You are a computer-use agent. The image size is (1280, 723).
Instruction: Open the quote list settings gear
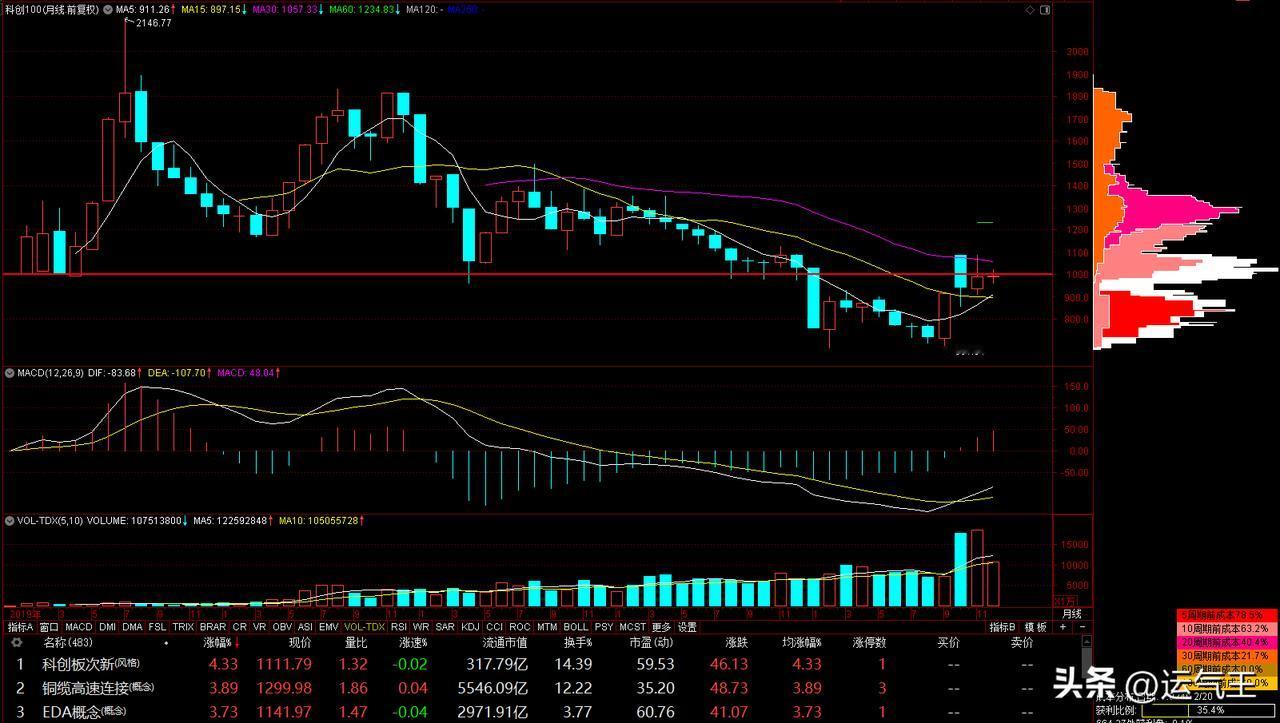tap(16, 642)
